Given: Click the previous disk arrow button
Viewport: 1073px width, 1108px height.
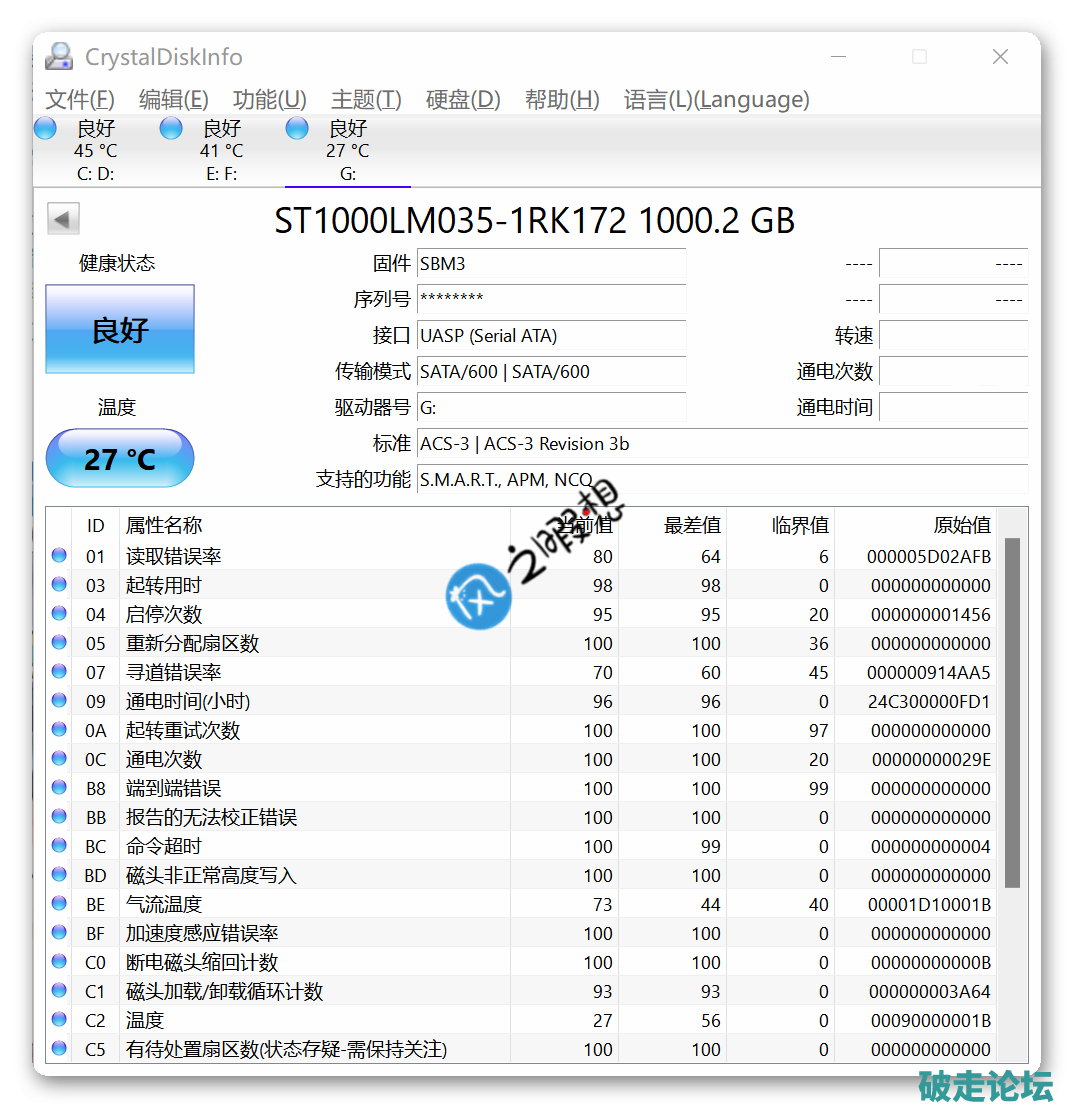Looking at the screenshot, I should 63,219.
